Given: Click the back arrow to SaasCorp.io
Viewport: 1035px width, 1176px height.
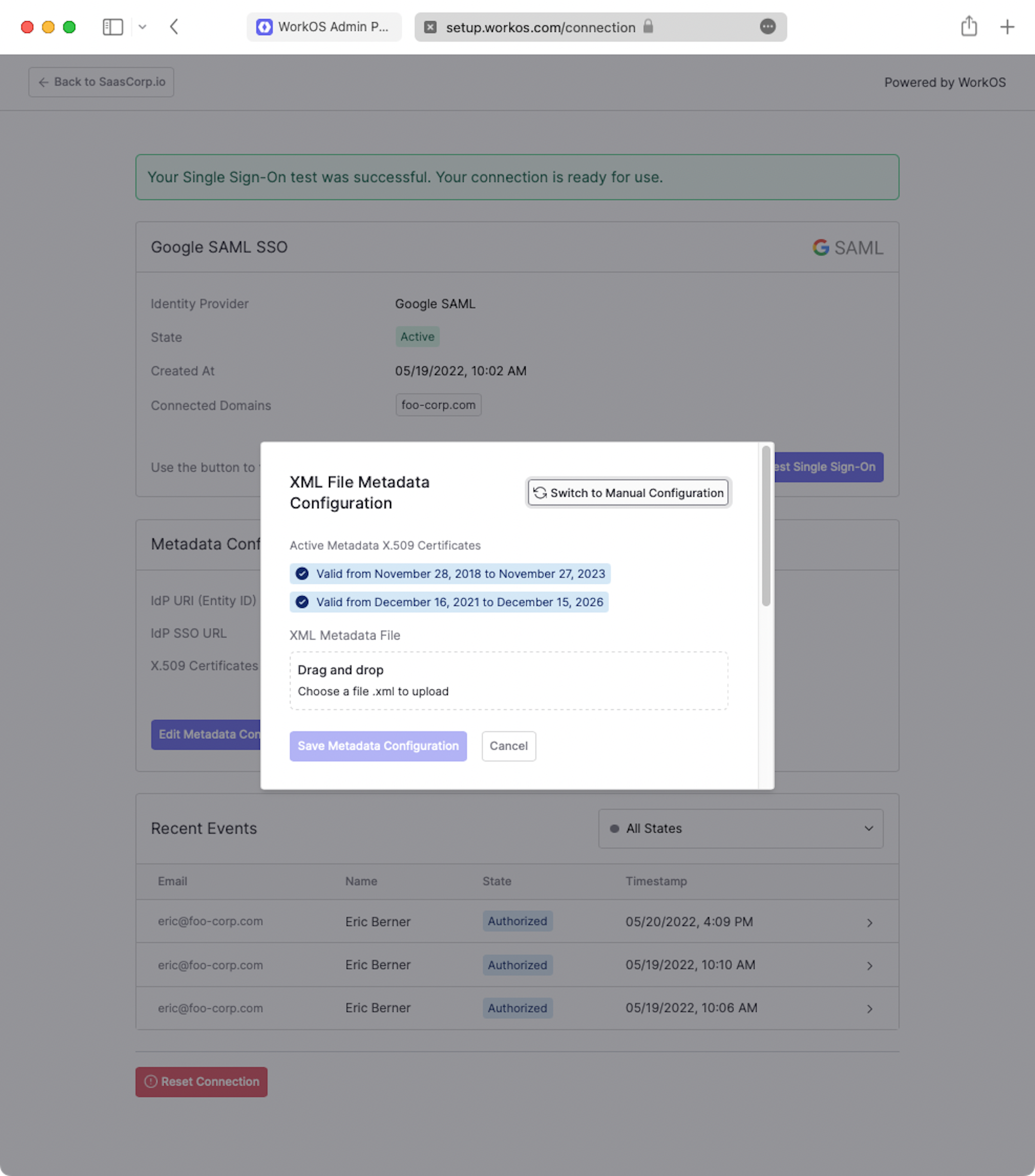Looking at the screenshot, I should click(x=101, y=82).
